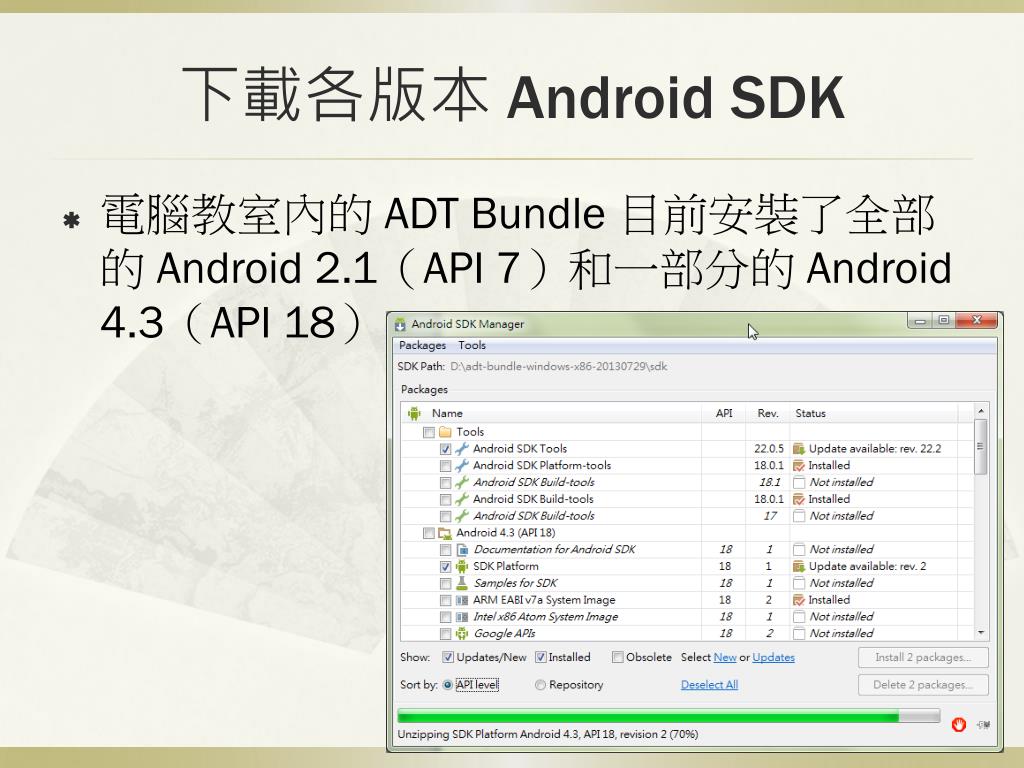This screenshot has width=1024, height=768.
Task: Check Android SDK Build-tools rev 18.1 checkbox
Action: point(445,483)
